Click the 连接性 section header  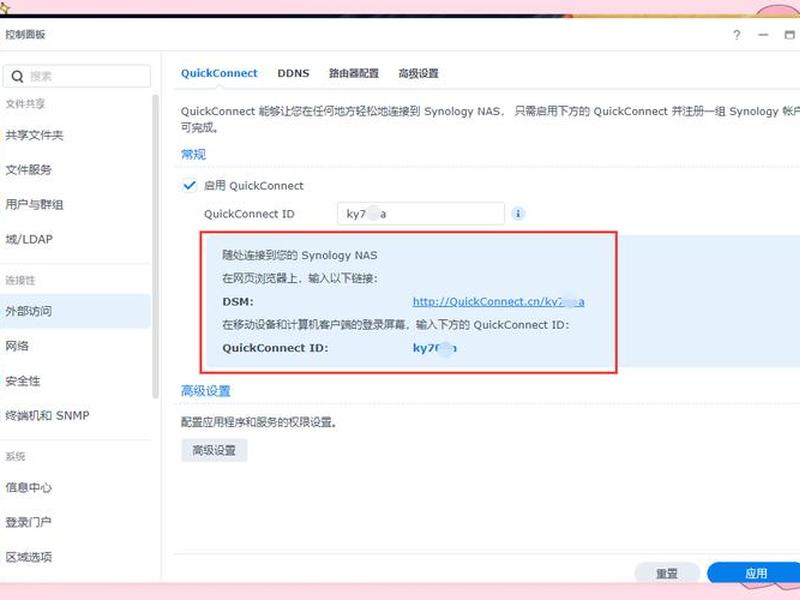(20, 280)
